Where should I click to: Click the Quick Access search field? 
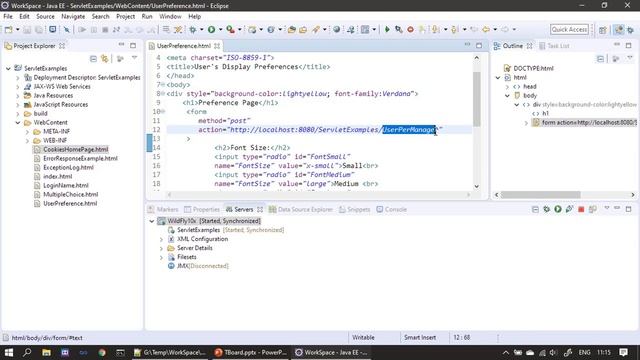pyautogui.click(x=569, y=29)
